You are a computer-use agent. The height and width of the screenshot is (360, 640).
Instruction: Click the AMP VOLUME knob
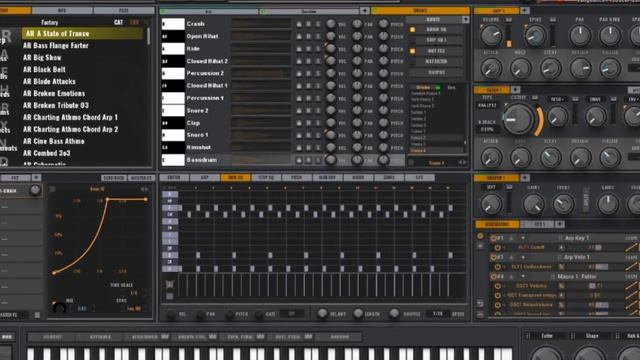tap(491, 36)
